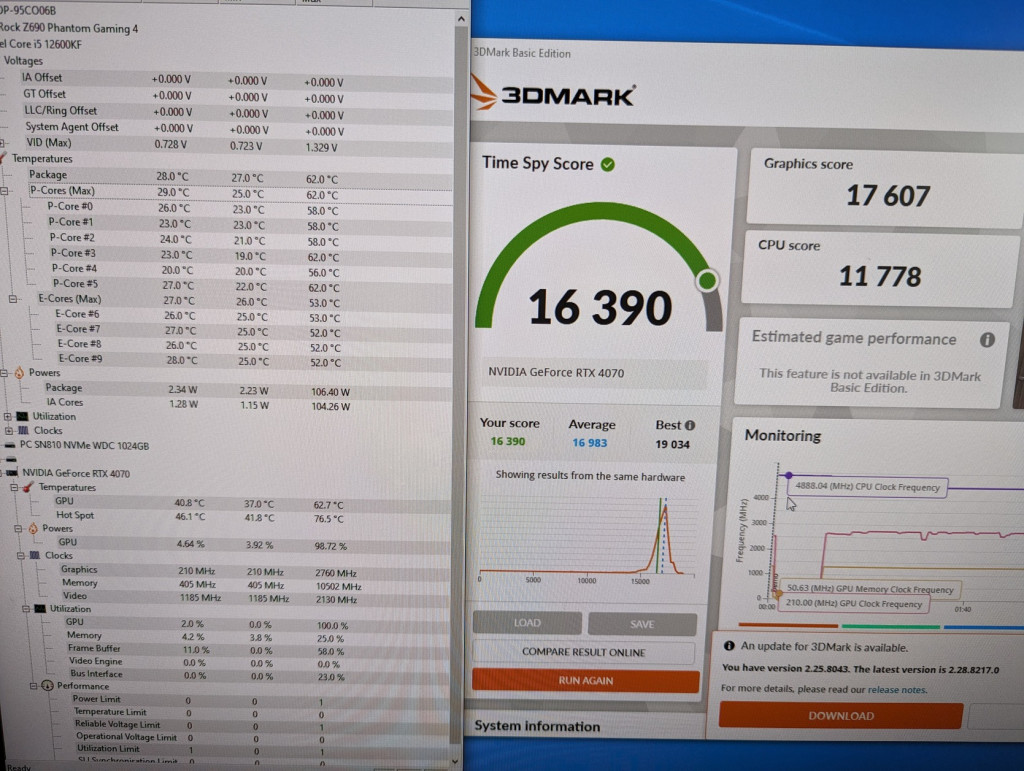Click the down arrow of the sensor list scrollbar
Image resolution: width=1024 pixels, height=771 pixels.
pyautogui.click(x=455, y=761)
